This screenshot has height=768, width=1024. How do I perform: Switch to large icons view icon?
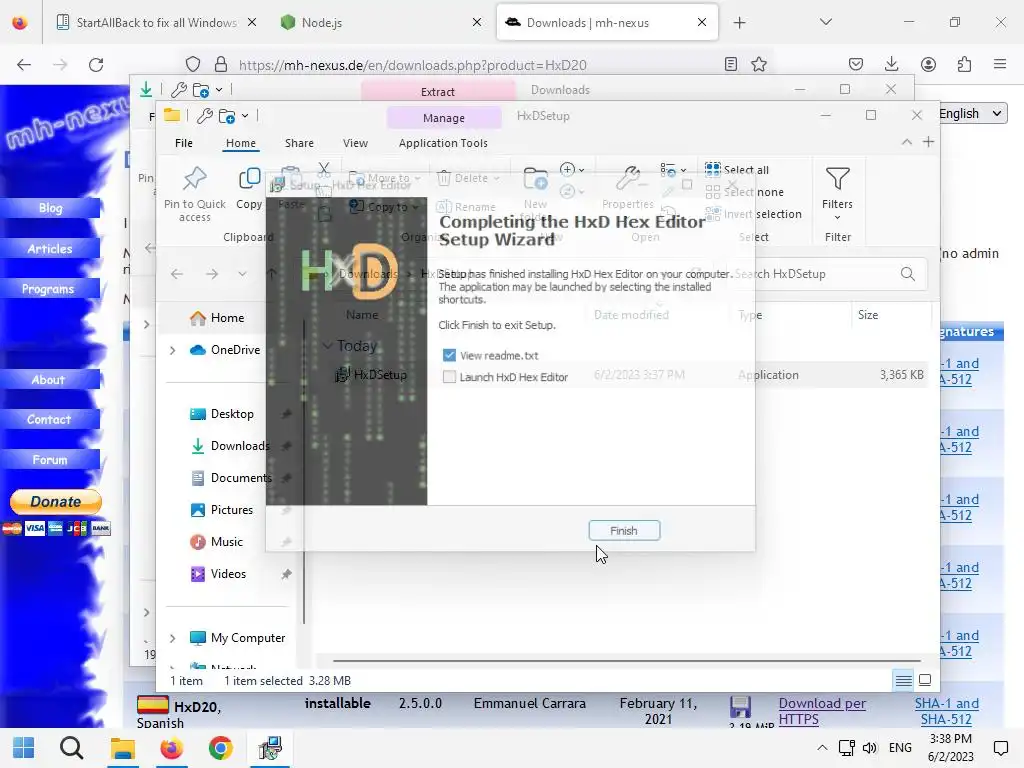[x=925, y=680]
